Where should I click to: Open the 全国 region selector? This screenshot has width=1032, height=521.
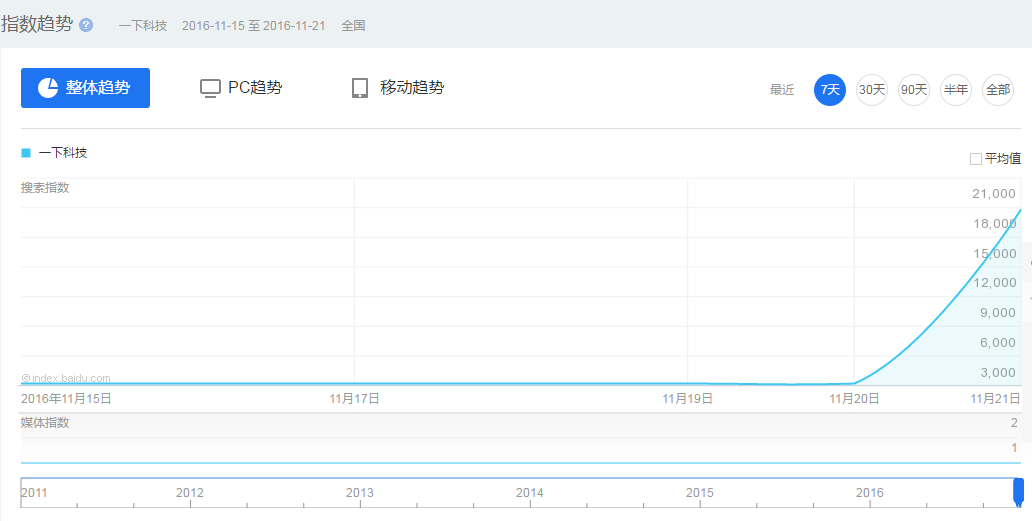click(x=353, y=26)
